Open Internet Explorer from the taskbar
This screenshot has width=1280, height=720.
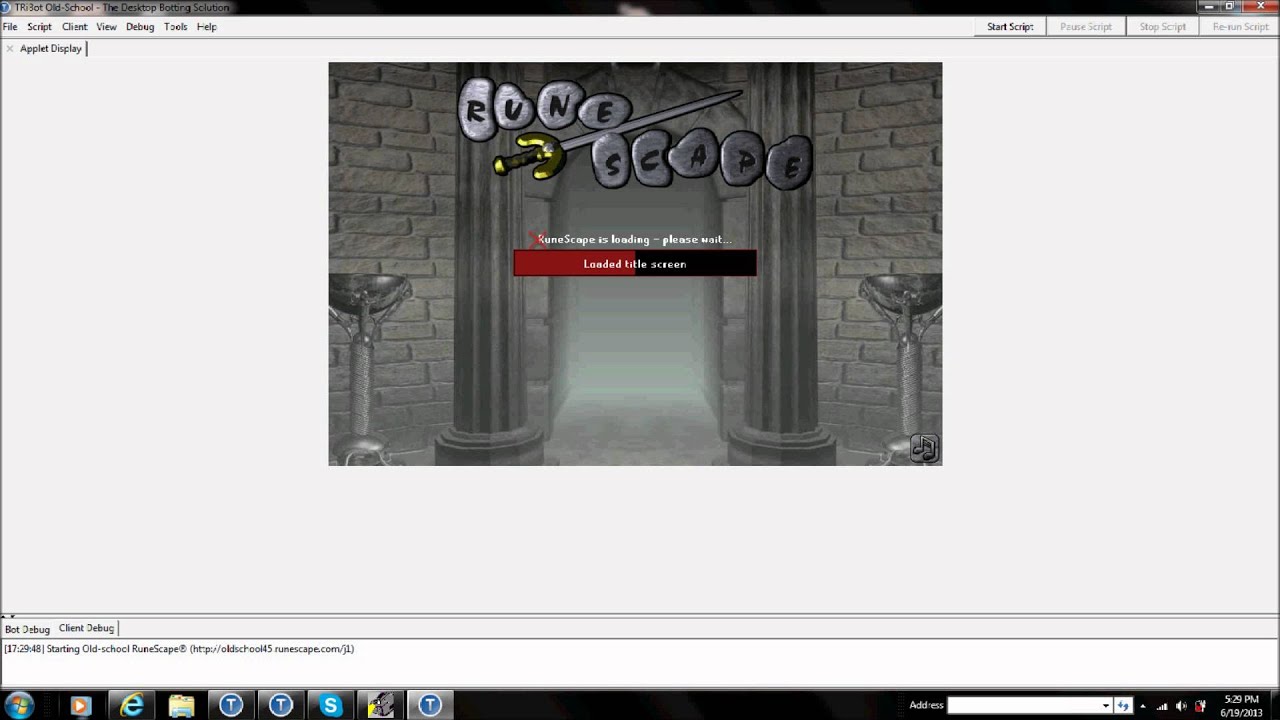(131, 705)
